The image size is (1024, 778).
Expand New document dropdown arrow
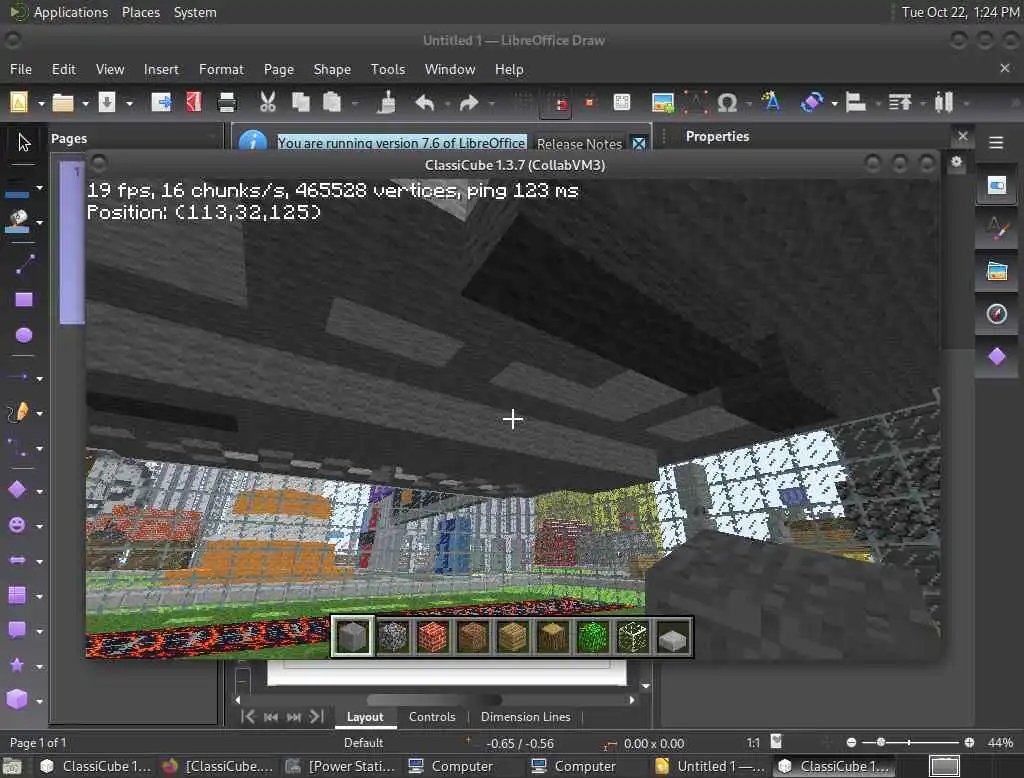click(x=40, y=103)
